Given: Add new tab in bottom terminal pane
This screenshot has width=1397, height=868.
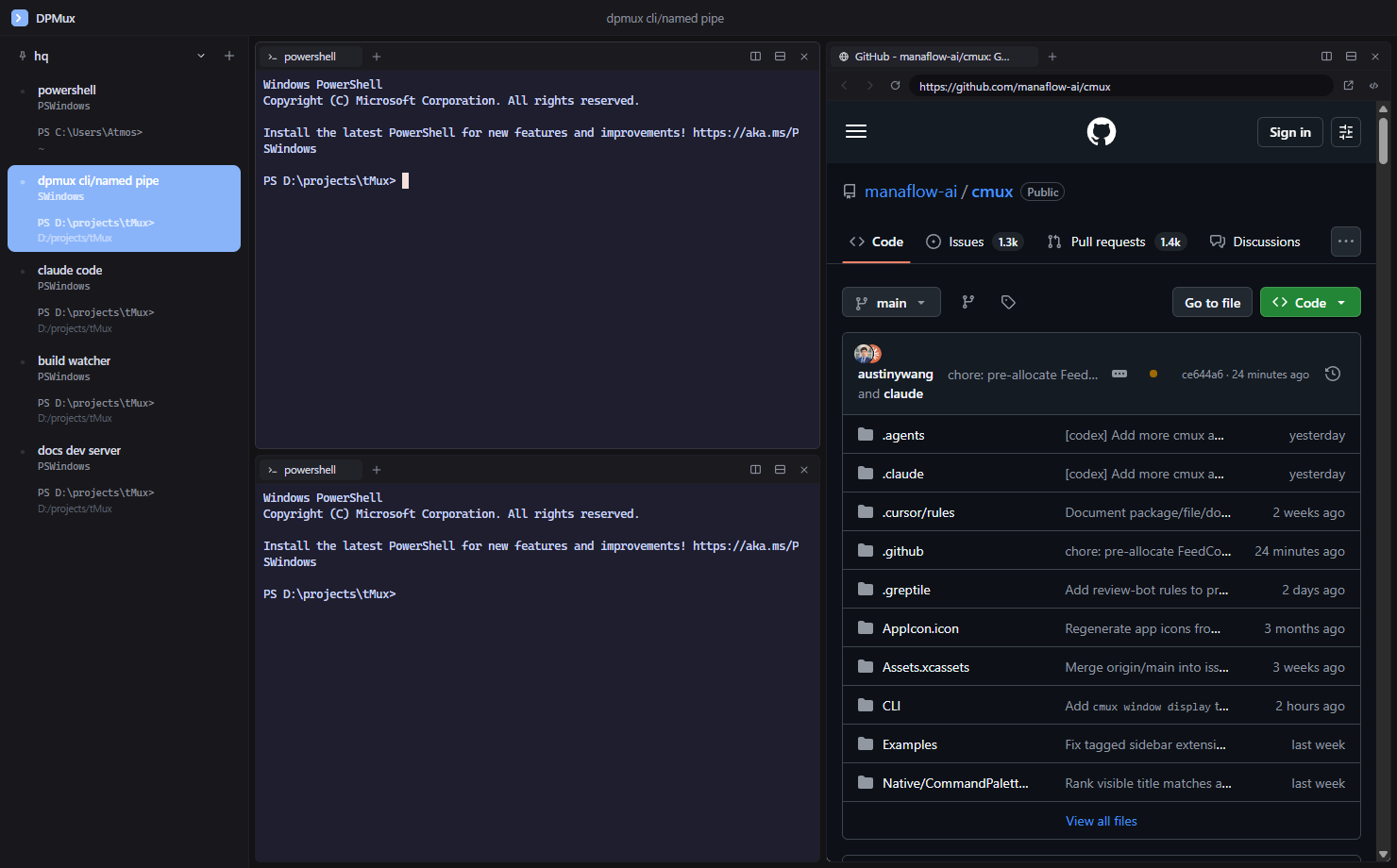Looking at the screenshot, I should coord(377,470).
